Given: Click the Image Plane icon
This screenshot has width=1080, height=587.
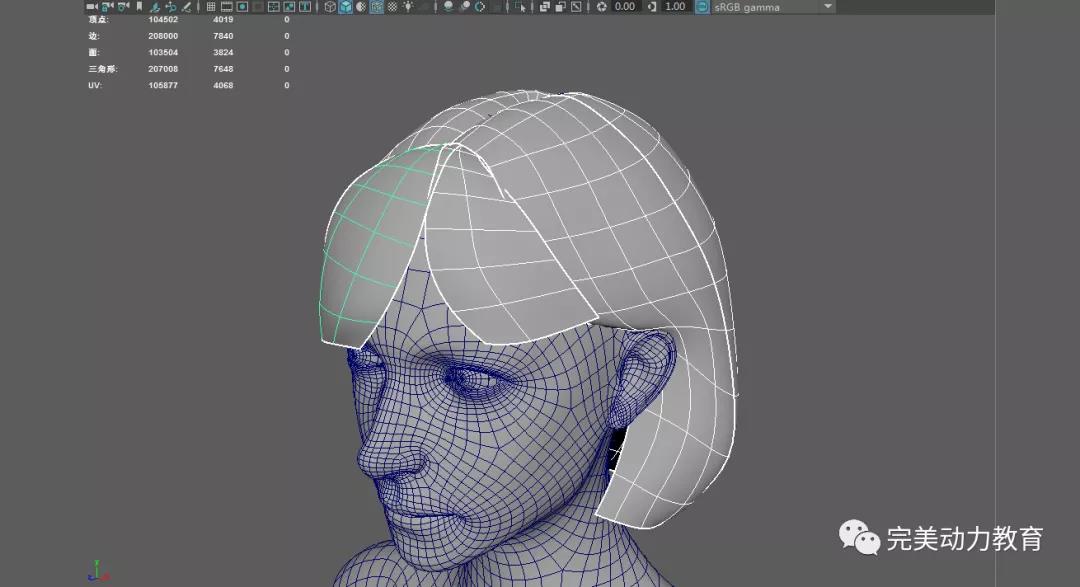Looking at the screenshot, I should (x=155, y=6).
